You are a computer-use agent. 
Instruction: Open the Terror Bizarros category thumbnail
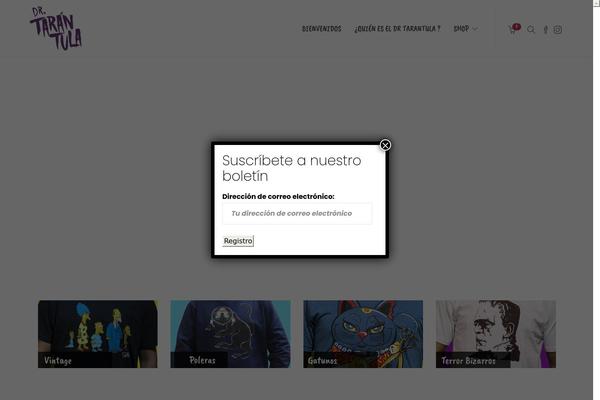click(496, 334)
